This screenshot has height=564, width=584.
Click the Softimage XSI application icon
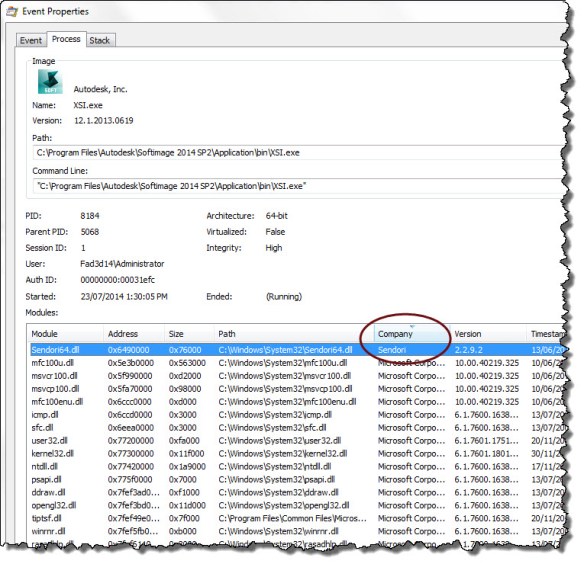[x=50, y=82]
